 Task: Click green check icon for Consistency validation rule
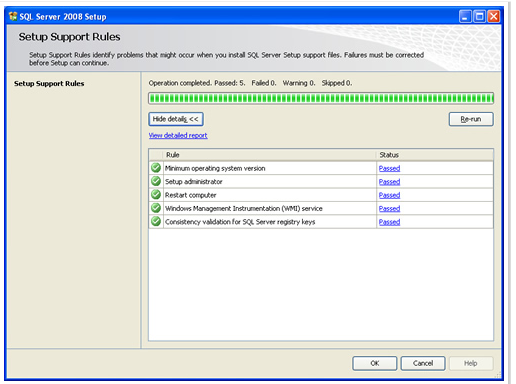point(156,221)
